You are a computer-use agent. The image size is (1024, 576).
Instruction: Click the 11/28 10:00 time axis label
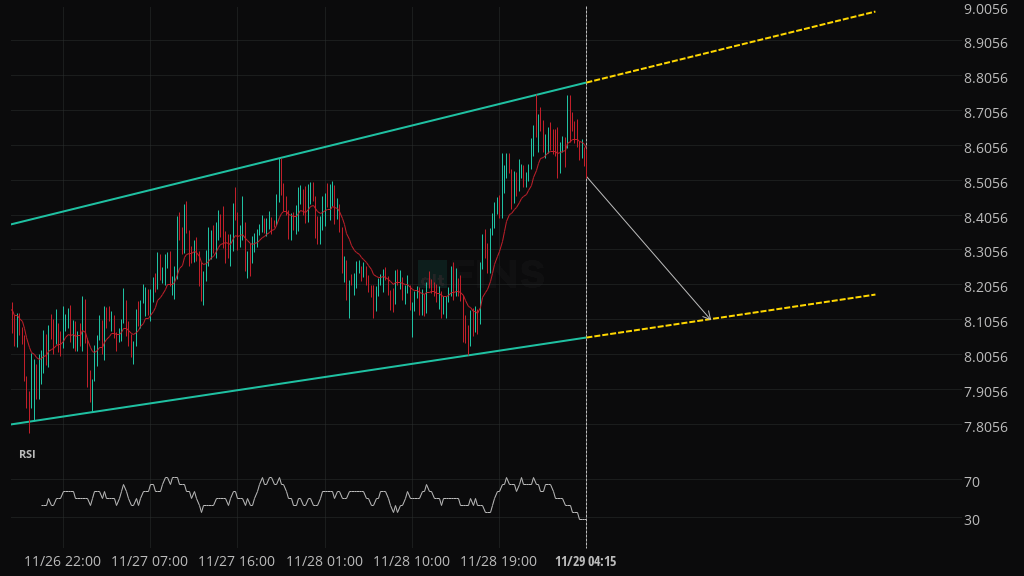pyautogui.click(x=411, y=561)
